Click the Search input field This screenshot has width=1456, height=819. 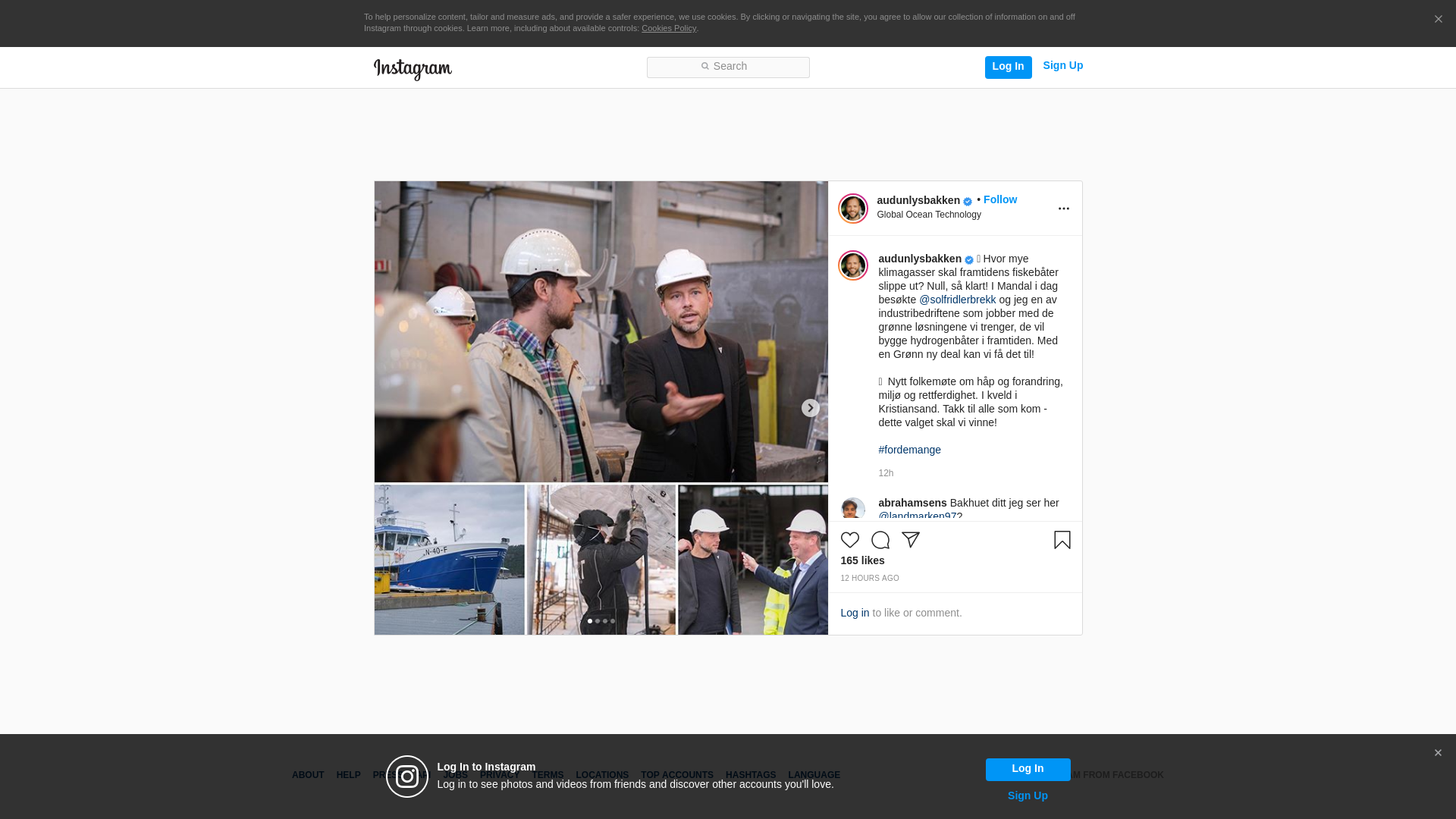coord(728,67)
